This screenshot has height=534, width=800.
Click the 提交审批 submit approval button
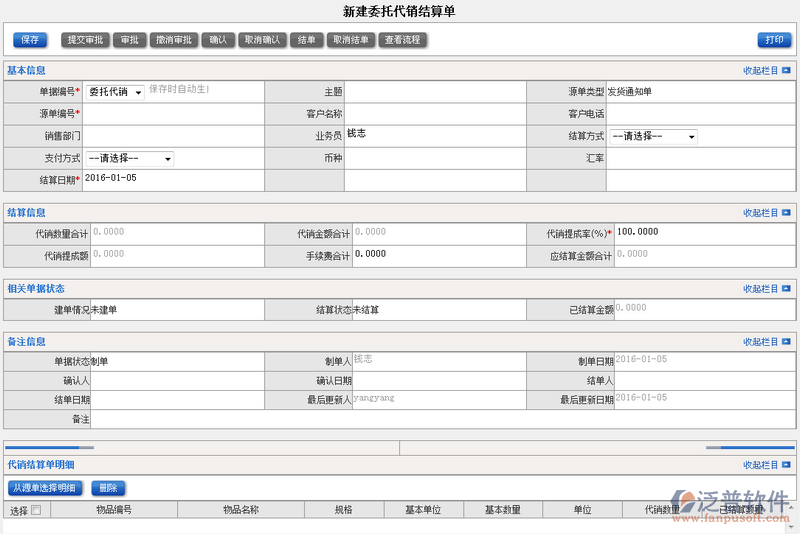click(x=85, y=41)
